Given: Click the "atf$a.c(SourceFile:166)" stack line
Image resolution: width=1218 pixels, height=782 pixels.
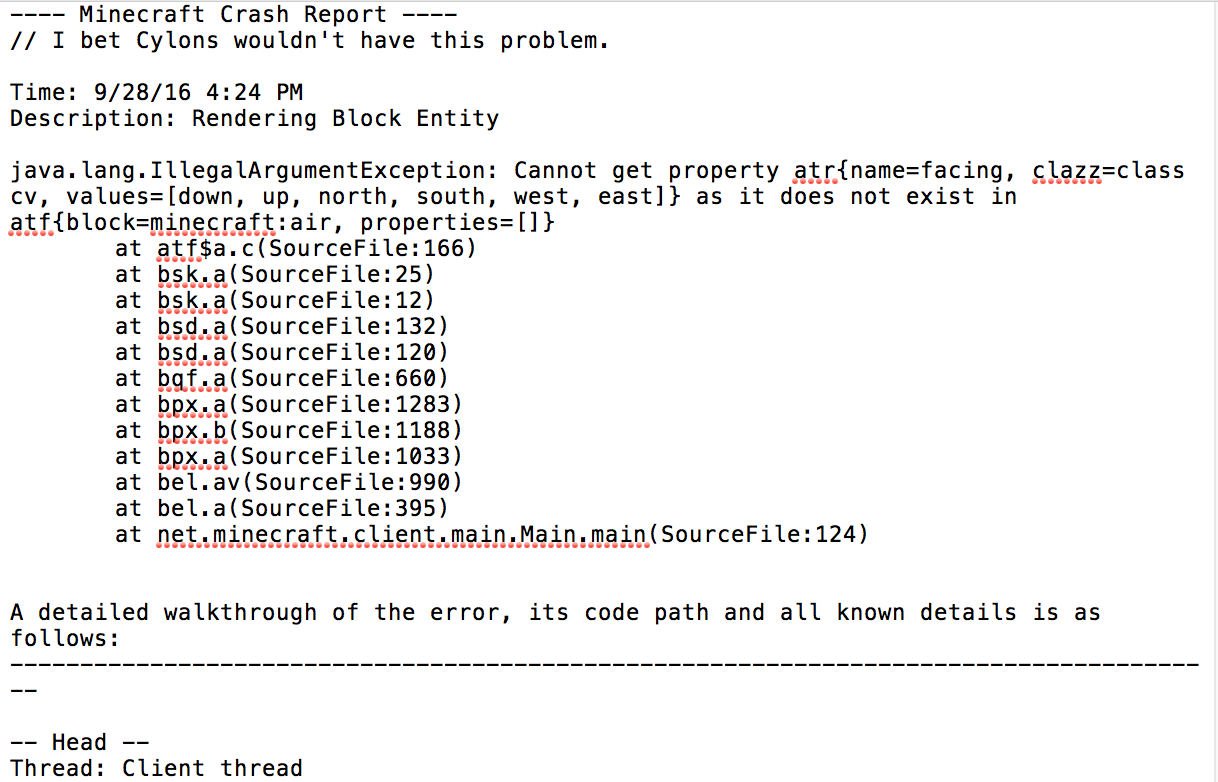Looking at the screenshot, I should (x=316, y=248).
